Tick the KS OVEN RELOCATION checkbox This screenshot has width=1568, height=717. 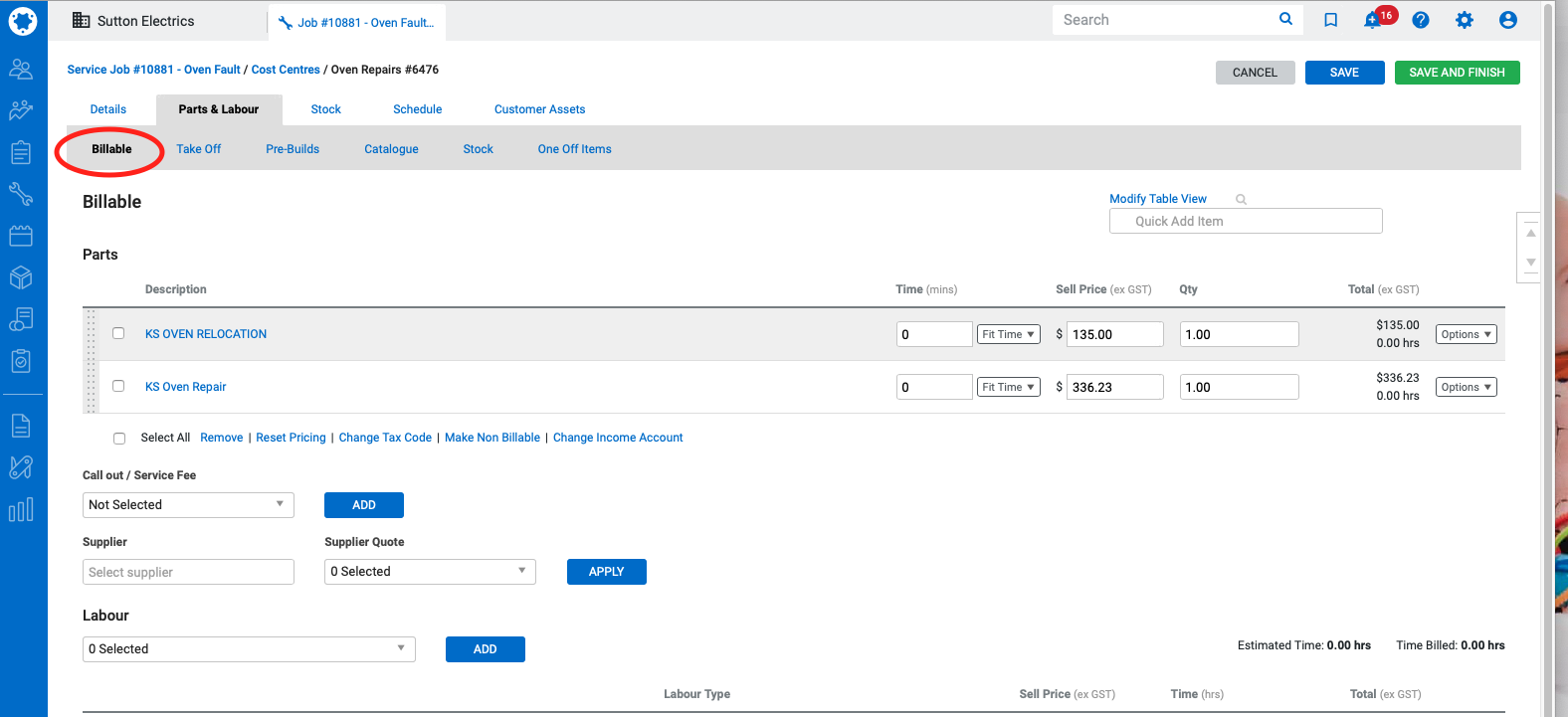pyautogui.click(x=118, y=333)
